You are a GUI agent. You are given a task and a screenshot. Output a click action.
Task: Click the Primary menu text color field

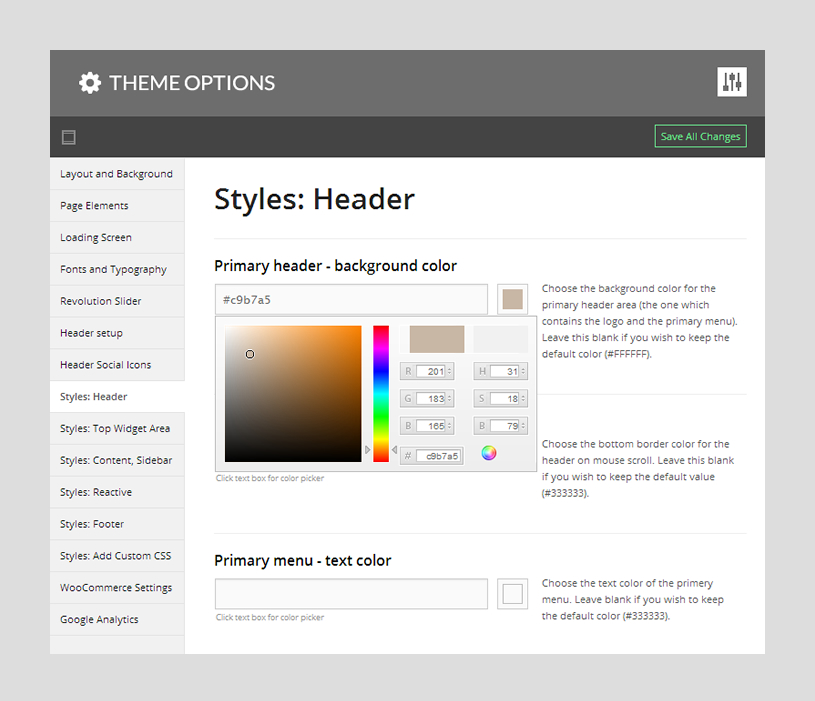coord(351,593)
